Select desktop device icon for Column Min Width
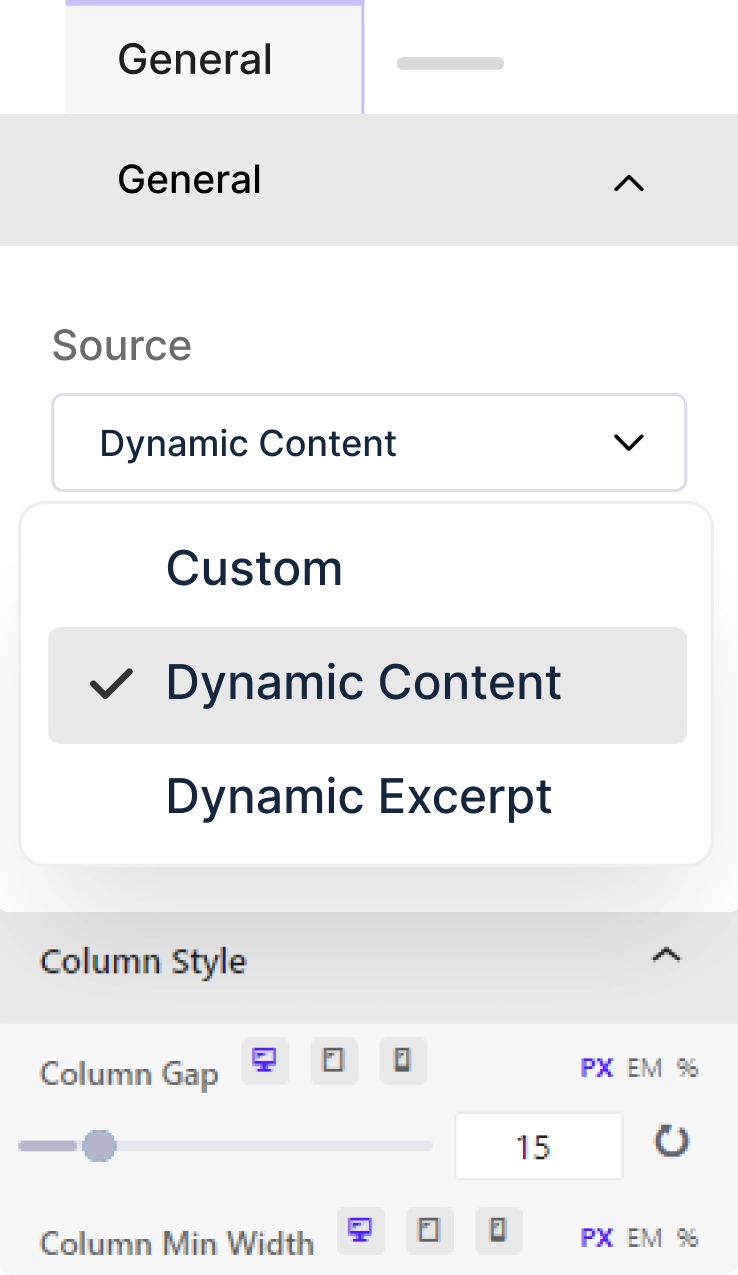The width and height of the screenshot is (738, 1275). point(361,1229)
